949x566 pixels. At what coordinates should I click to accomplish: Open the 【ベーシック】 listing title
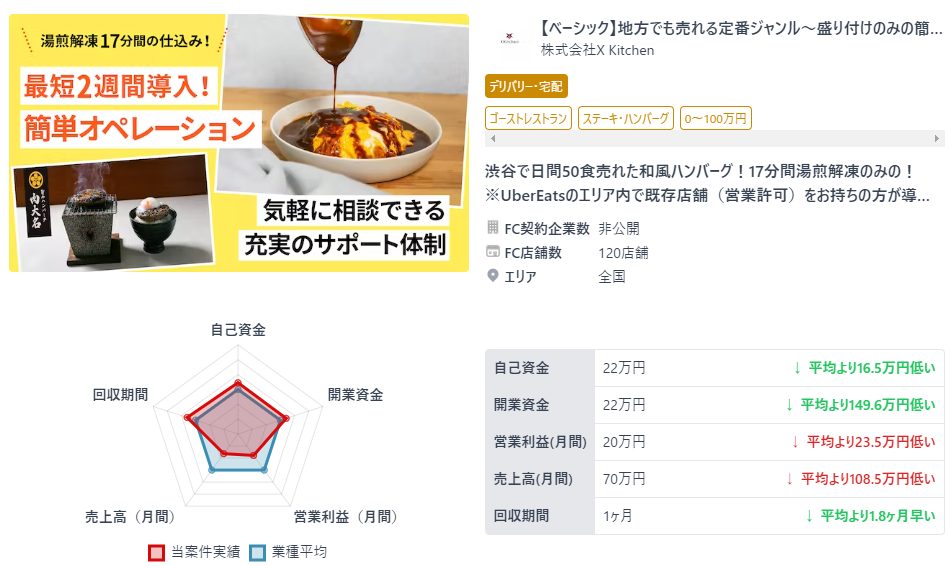[x=741, y=28]
